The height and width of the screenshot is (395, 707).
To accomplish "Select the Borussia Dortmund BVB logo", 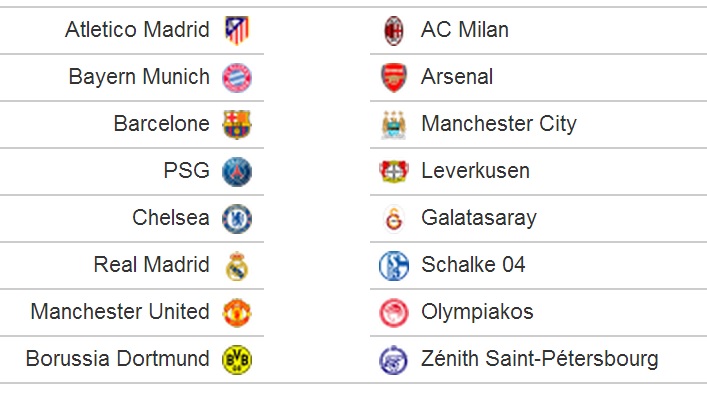I will tap(237, 360).
